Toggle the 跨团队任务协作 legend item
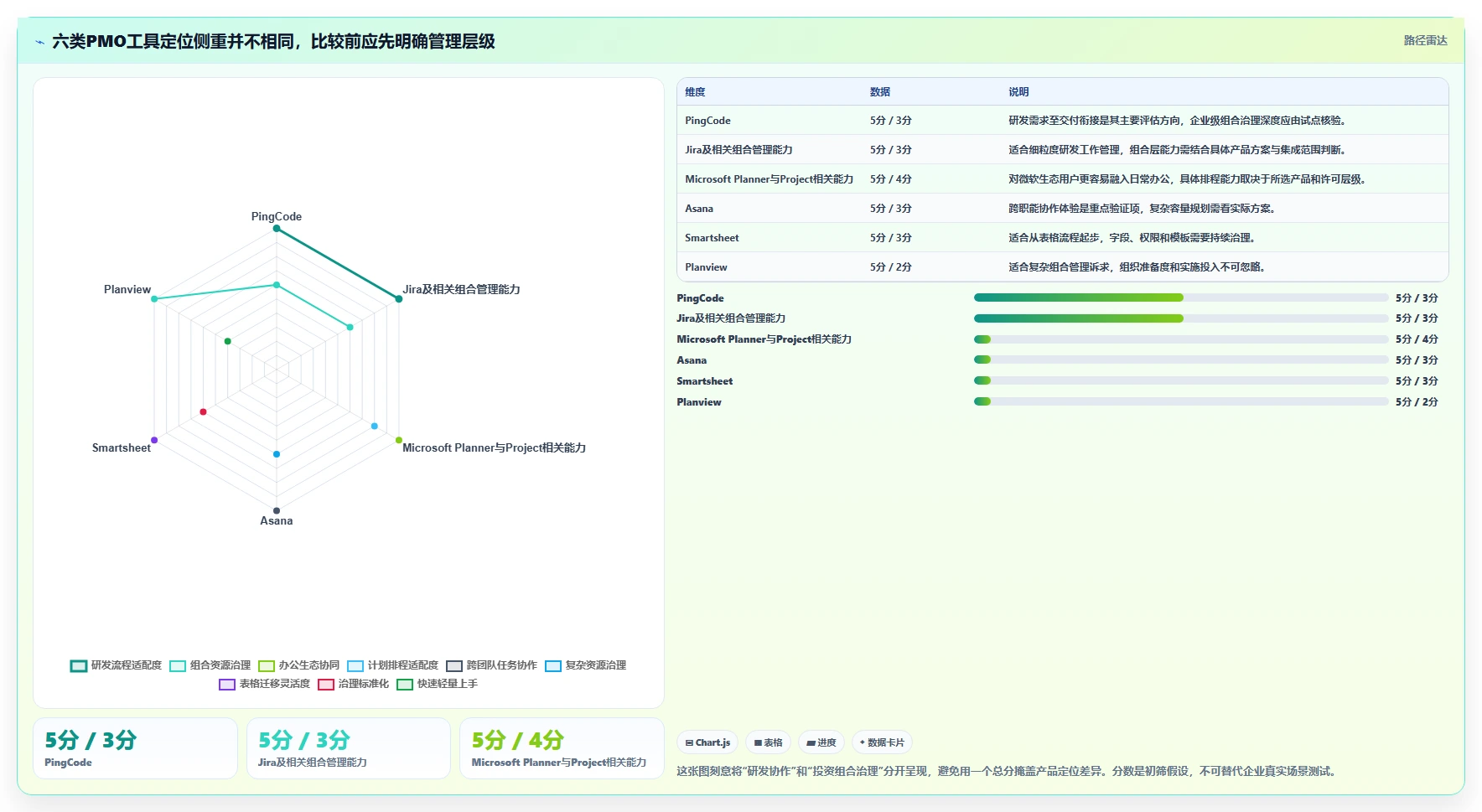 click(x=491, y=665)
